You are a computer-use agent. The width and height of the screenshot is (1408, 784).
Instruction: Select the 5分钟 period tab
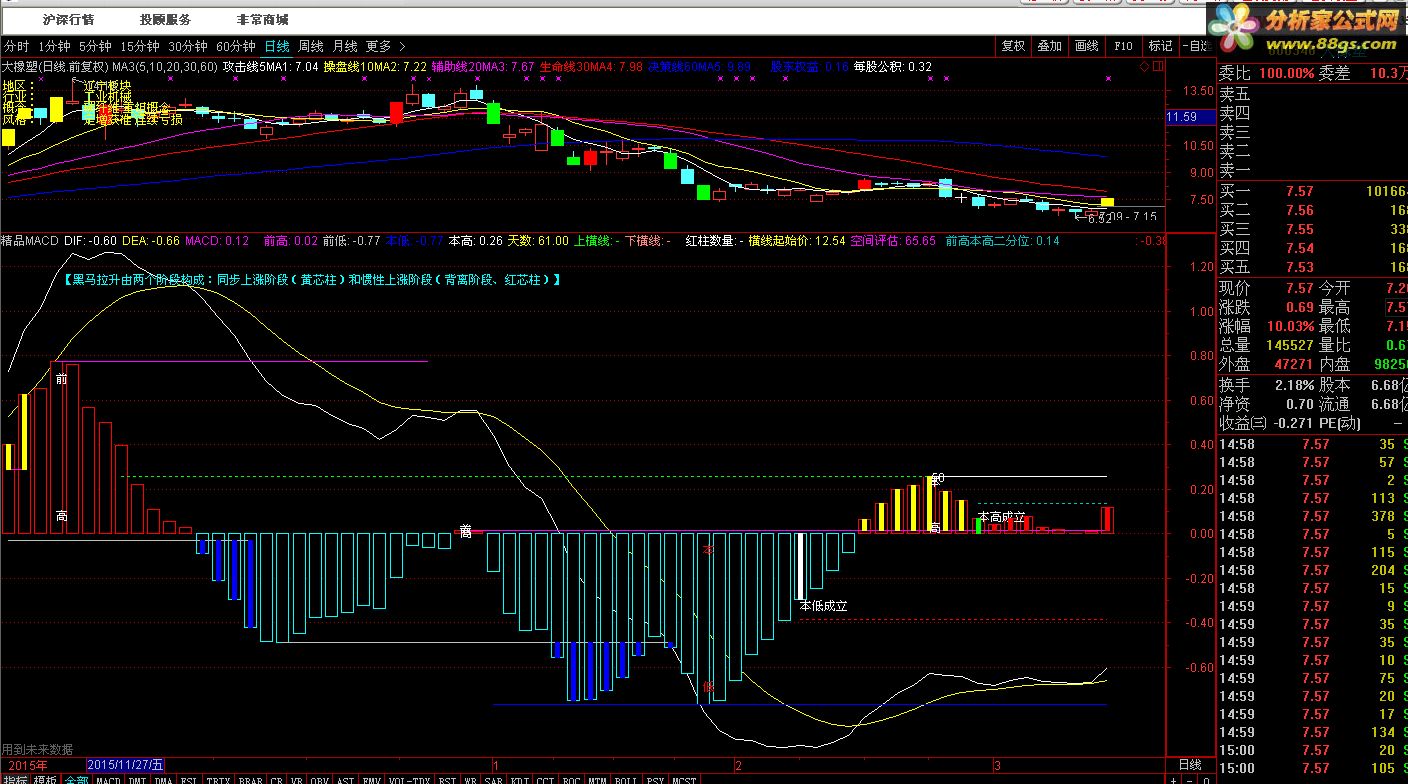tap(95, 46)
